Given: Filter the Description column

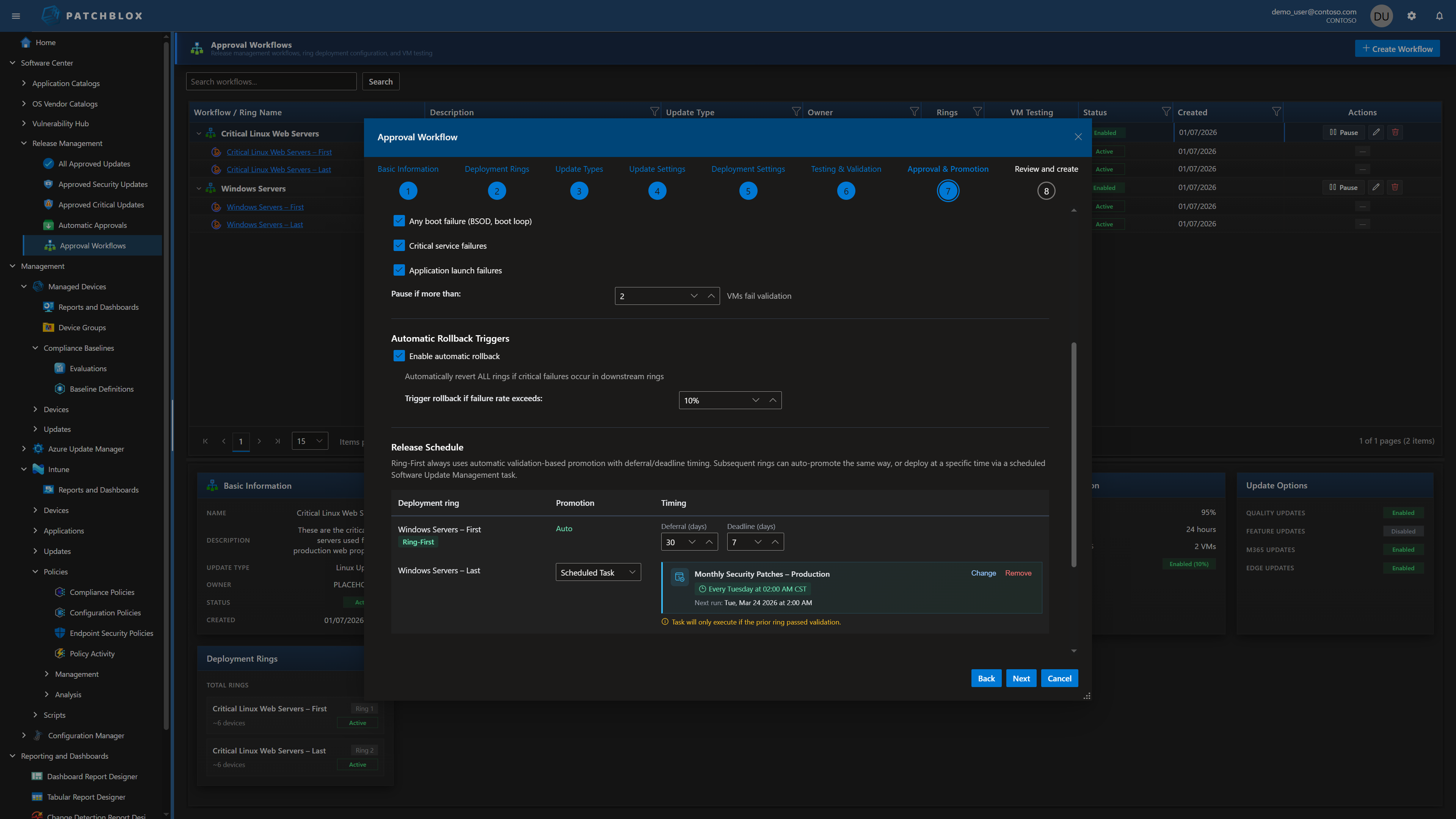Looking at the screenshot, I should (654, 112).
